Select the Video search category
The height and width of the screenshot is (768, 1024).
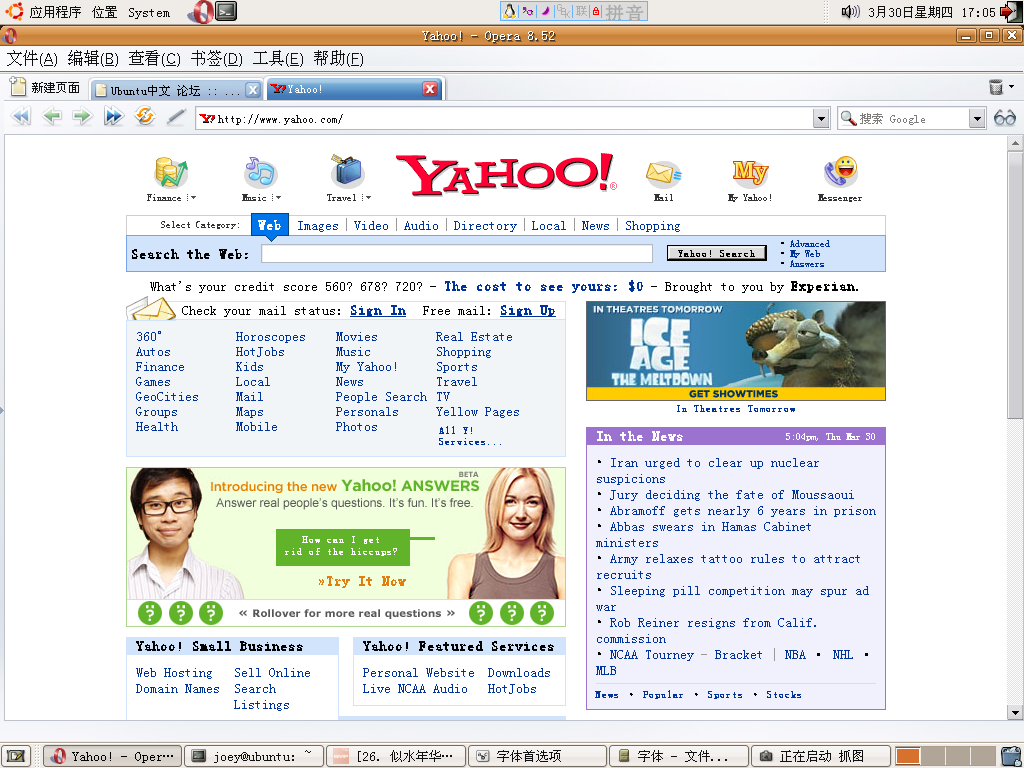371,226
